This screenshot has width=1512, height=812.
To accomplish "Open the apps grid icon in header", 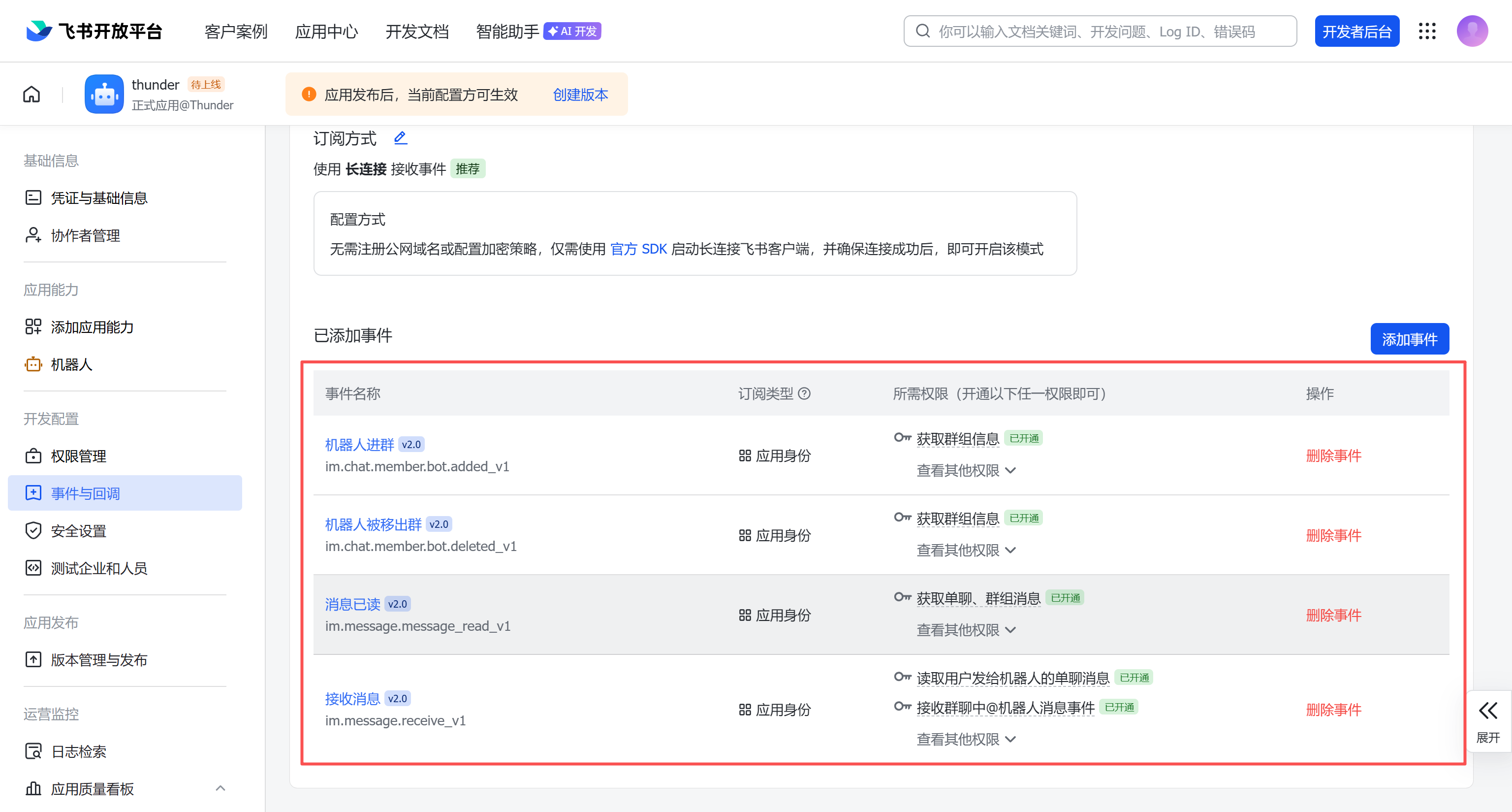I will pyautogui.click(x=1427, y=31).
